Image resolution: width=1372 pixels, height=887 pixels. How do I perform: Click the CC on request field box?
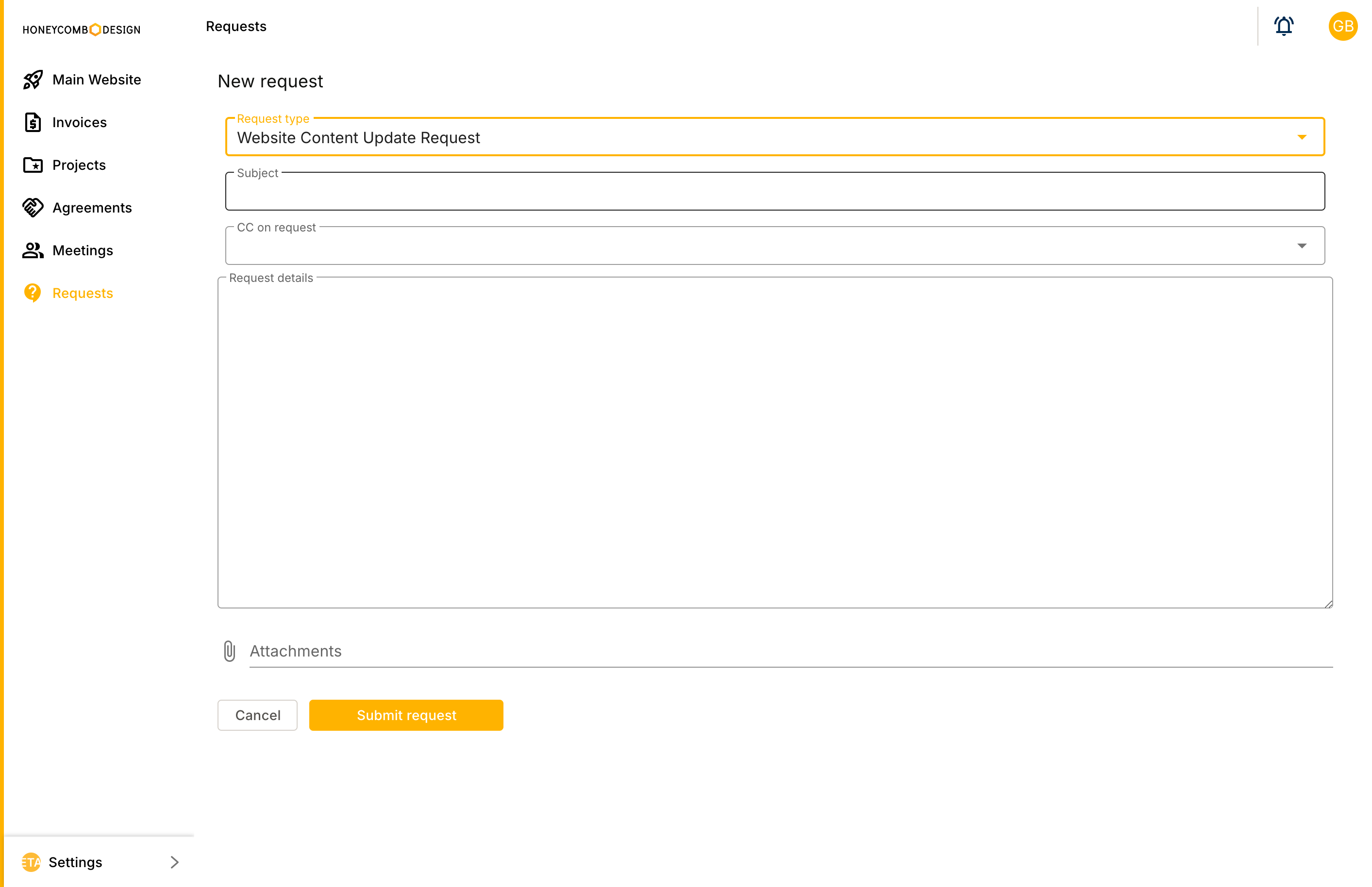[774, 246]
